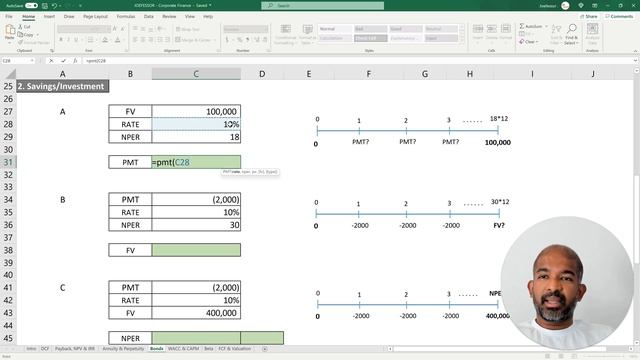The width and height of the screenshot is (640, 360).
Task: Toggle Italic formatting
Action: coord(68,40)
